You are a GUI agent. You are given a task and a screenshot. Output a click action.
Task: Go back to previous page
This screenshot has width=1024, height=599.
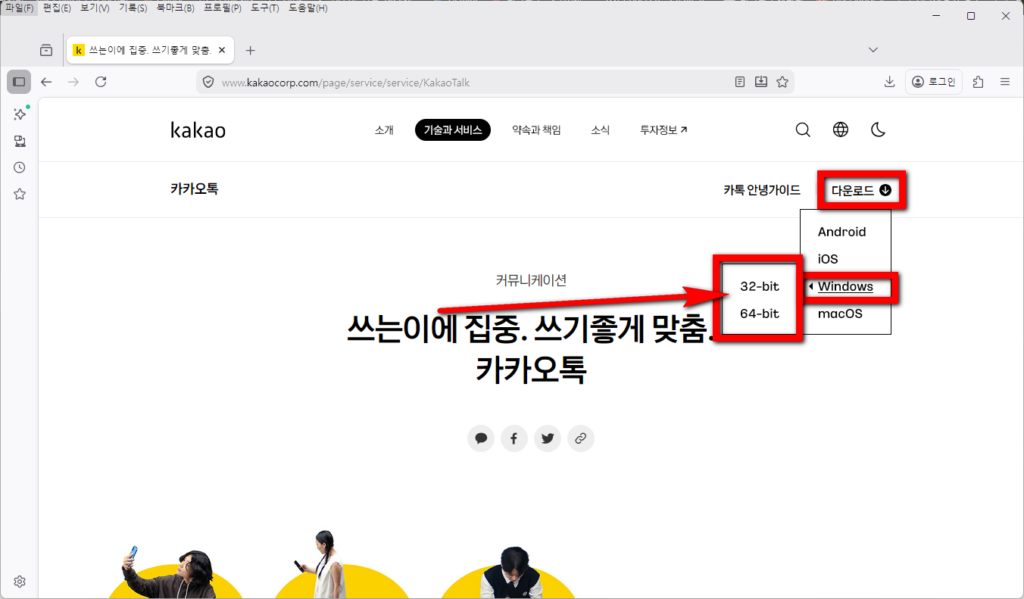(46, 82)
